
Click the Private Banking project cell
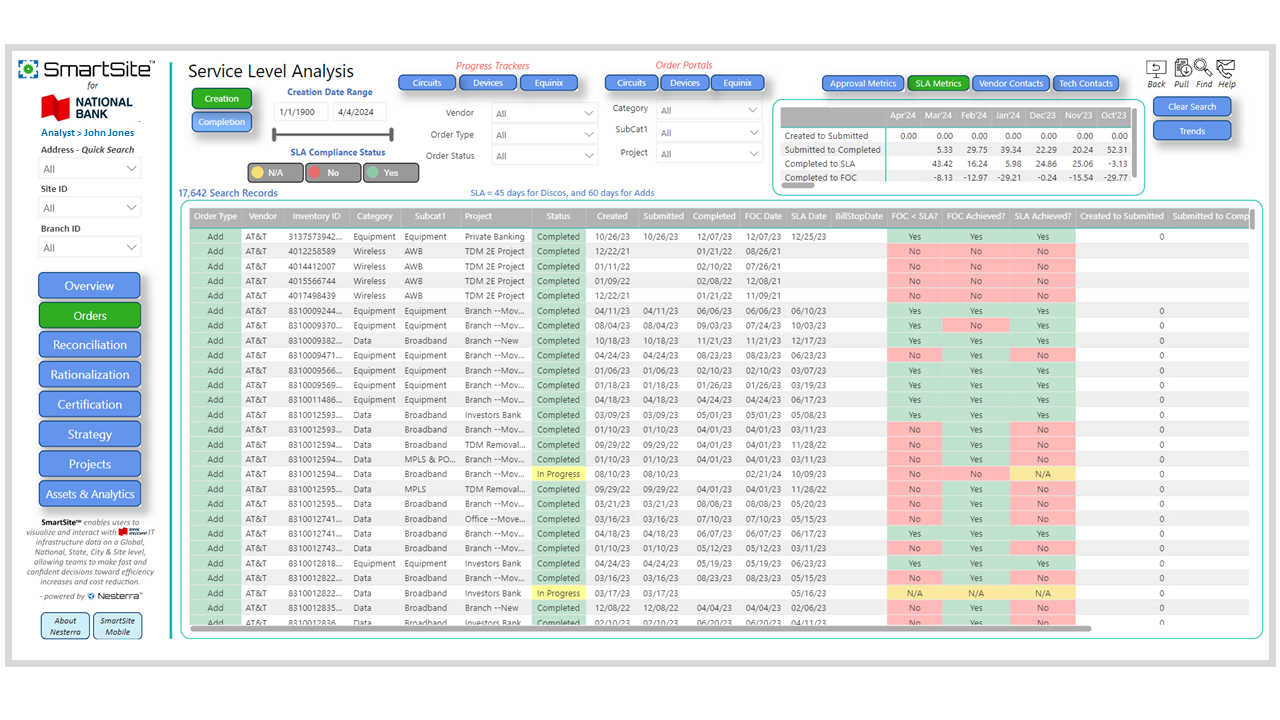[x=495, y=237]
